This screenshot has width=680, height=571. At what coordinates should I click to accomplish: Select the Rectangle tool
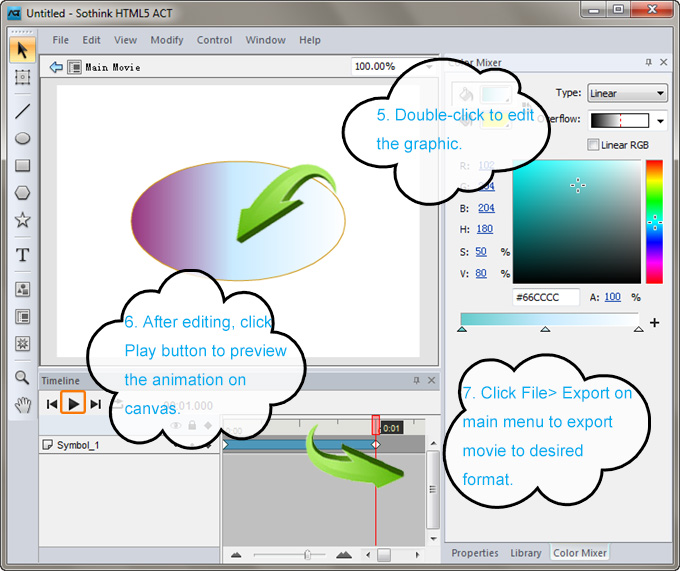pos(22,165)
